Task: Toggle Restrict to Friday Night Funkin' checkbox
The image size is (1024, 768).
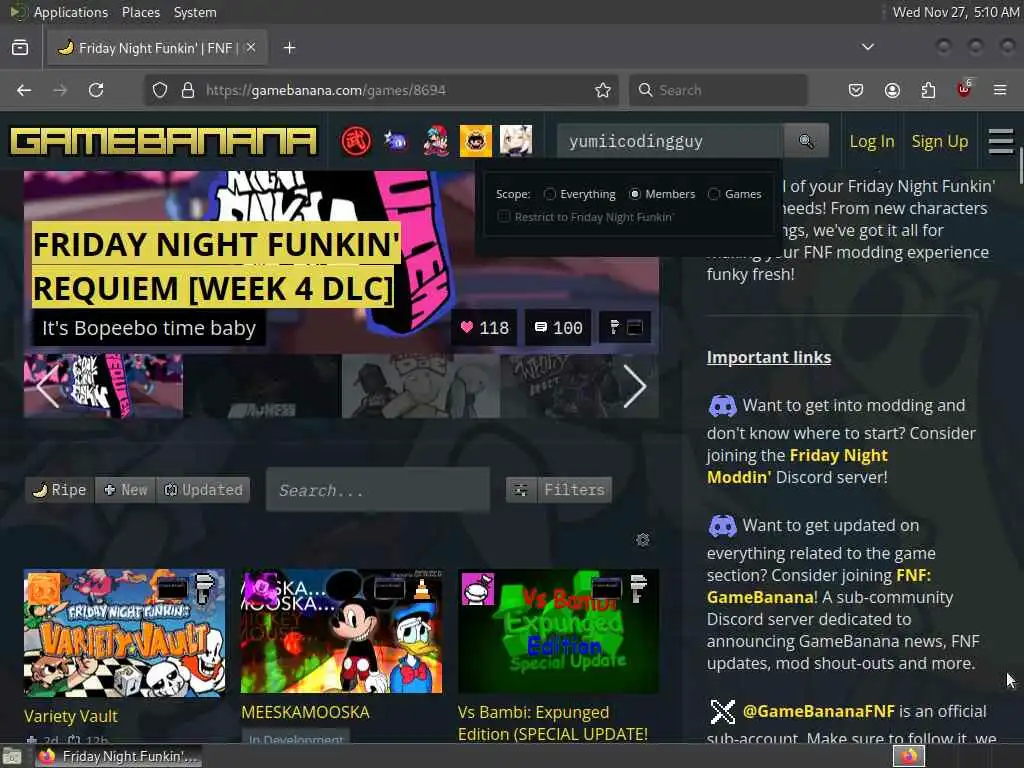Action: click(x=504, y=216)
